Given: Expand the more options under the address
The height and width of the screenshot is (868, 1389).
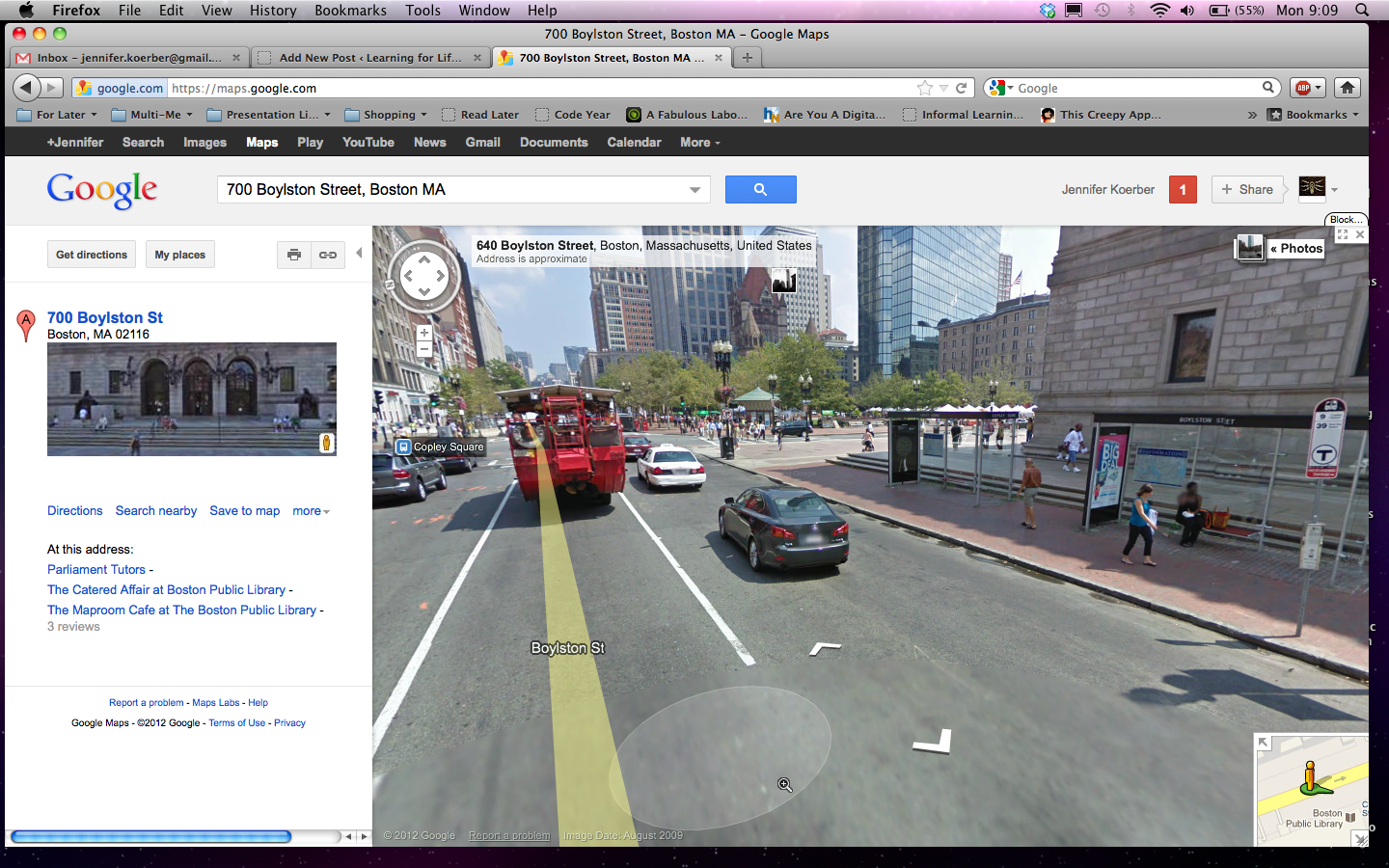Looking at the screenshot, I should pos(311,511).
